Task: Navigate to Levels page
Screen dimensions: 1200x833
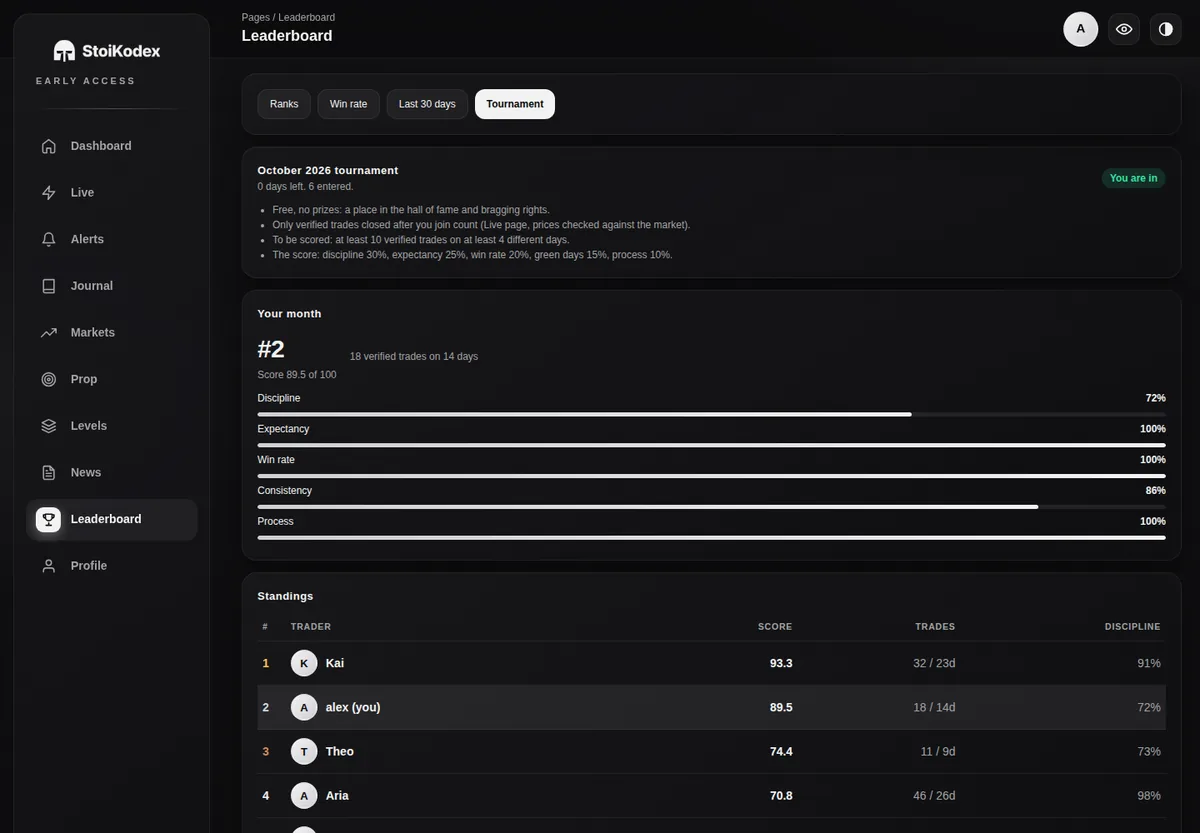Action: 112,426
